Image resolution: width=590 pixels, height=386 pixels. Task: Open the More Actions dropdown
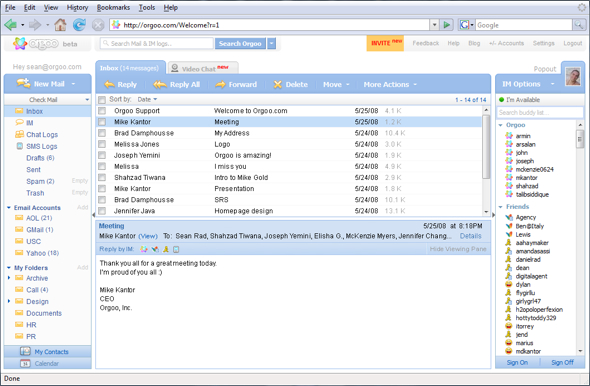coord(415,85)
